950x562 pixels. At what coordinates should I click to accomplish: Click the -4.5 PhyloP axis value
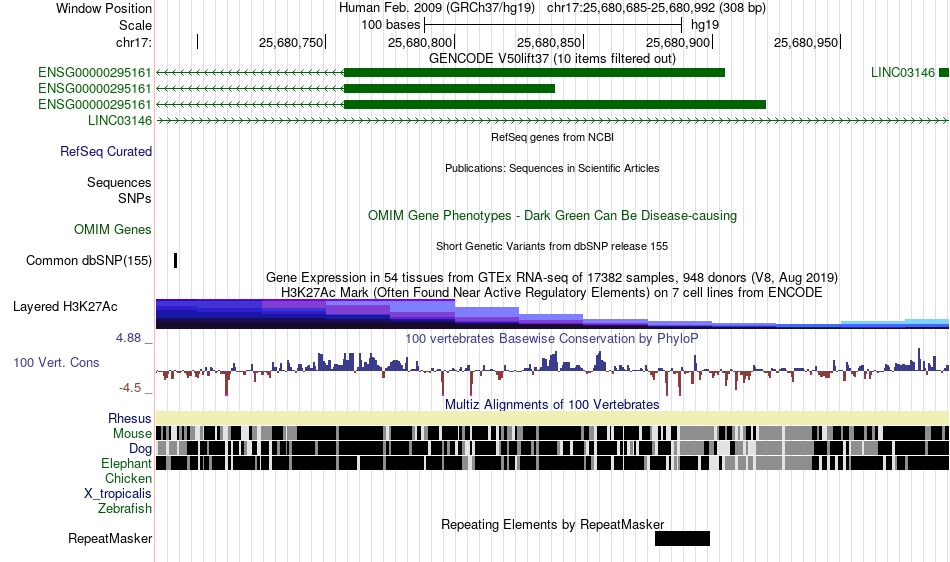pyautogui.click(x=130, y=388)
